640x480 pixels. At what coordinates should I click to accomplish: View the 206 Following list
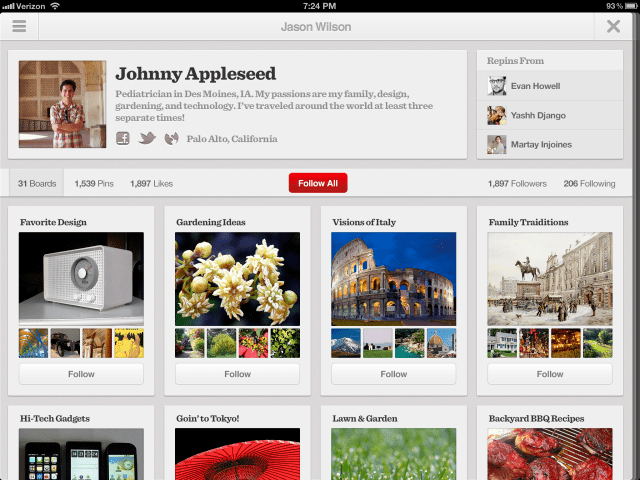click(589, 184)
